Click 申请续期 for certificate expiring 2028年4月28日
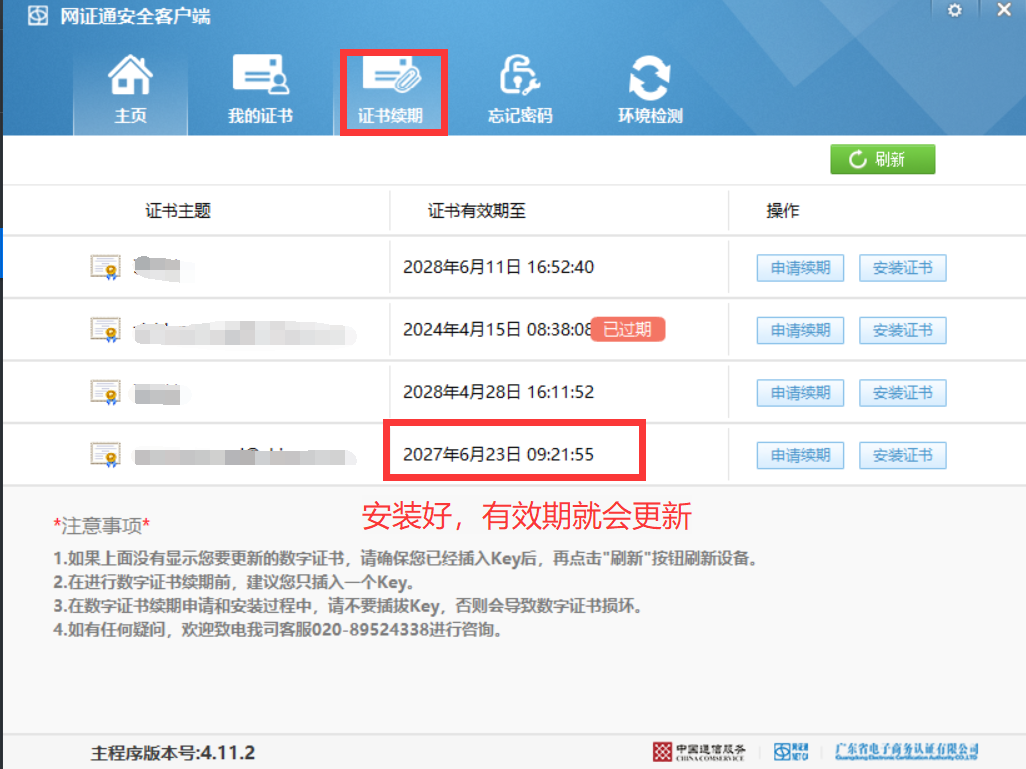Viewport: 1026px width, 769px height. [x=800, y=393]
